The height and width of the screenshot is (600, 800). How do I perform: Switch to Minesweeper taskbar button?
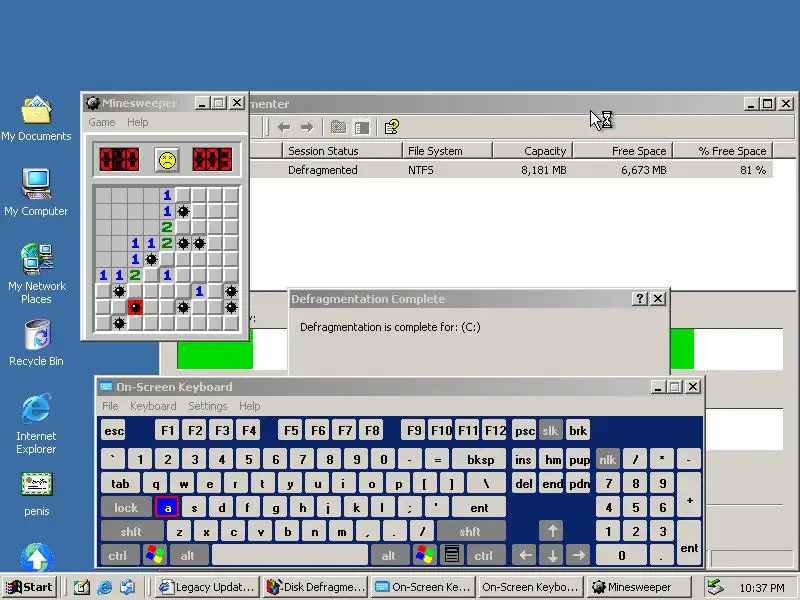(639, 587)
